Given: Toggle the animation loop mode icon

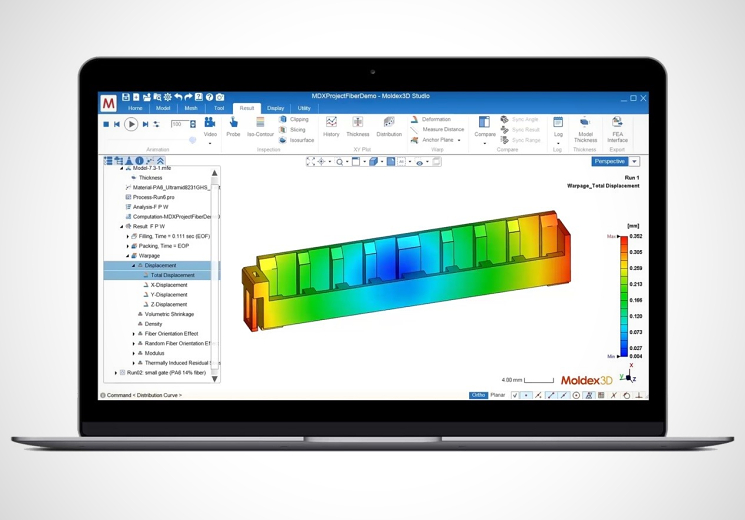Looking at the screenshot, I should [157, 124].
